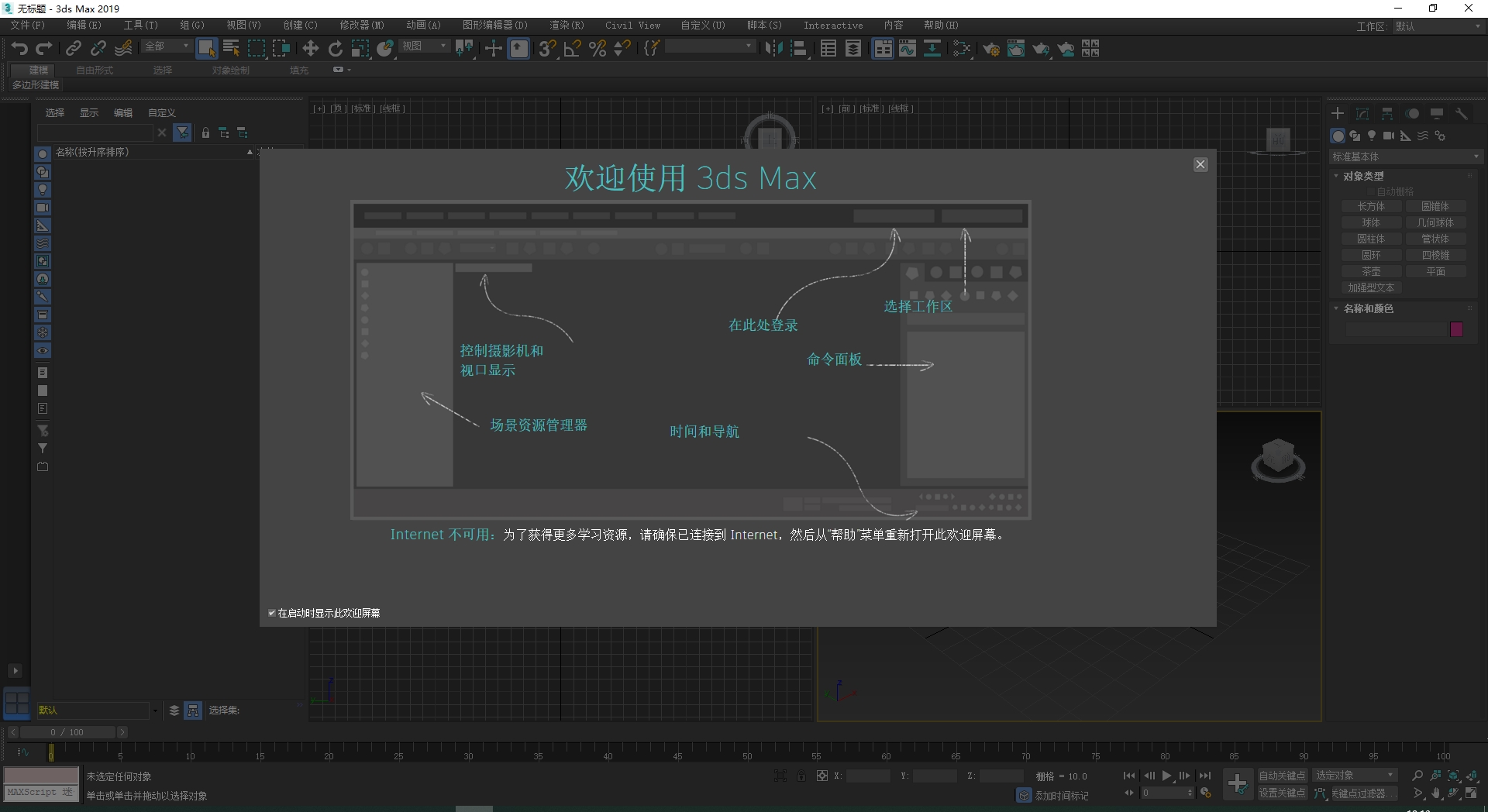Open the Modify tab in command panel
Viewport: 1488px width, 812px height.
(x=1362, y=114)
